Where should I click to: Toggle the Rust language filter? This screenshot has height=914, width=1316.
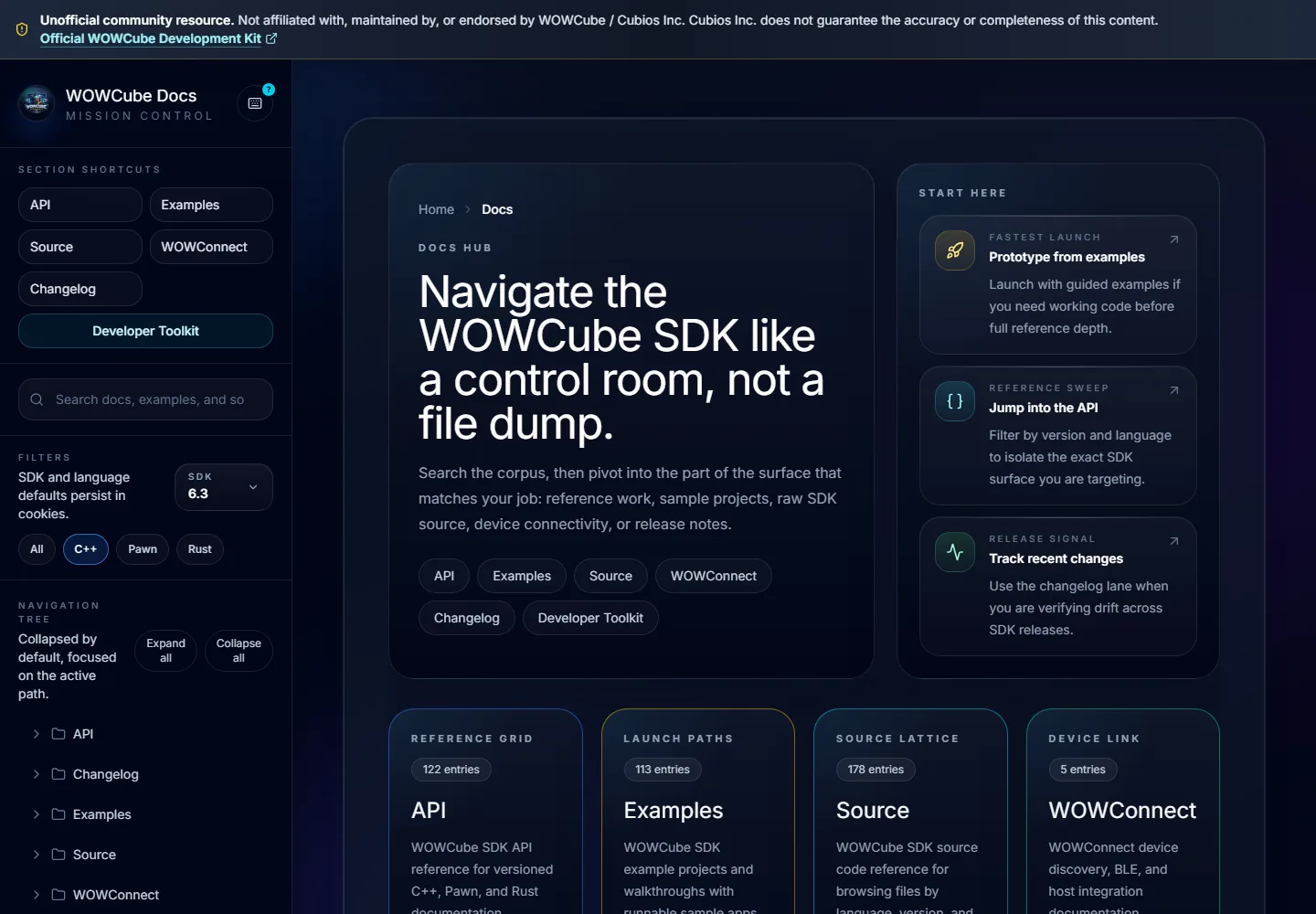(x=200, y=549)
